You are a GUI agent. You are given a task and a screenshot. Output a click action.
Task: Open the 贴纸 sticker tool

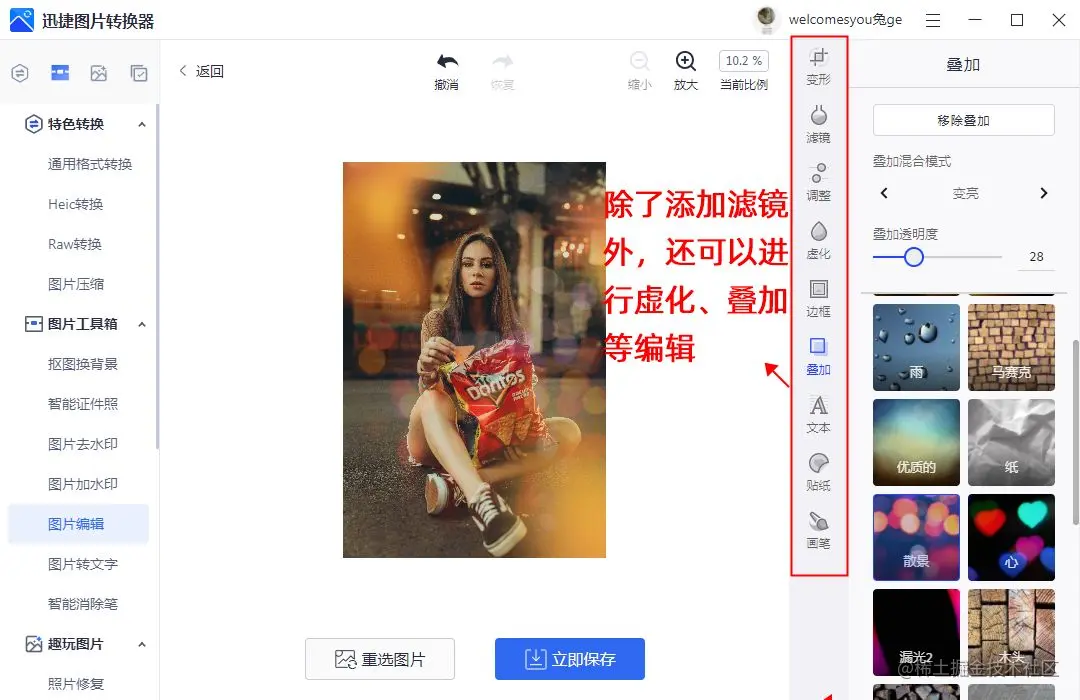pyautogui.click(x=818, y=472)
